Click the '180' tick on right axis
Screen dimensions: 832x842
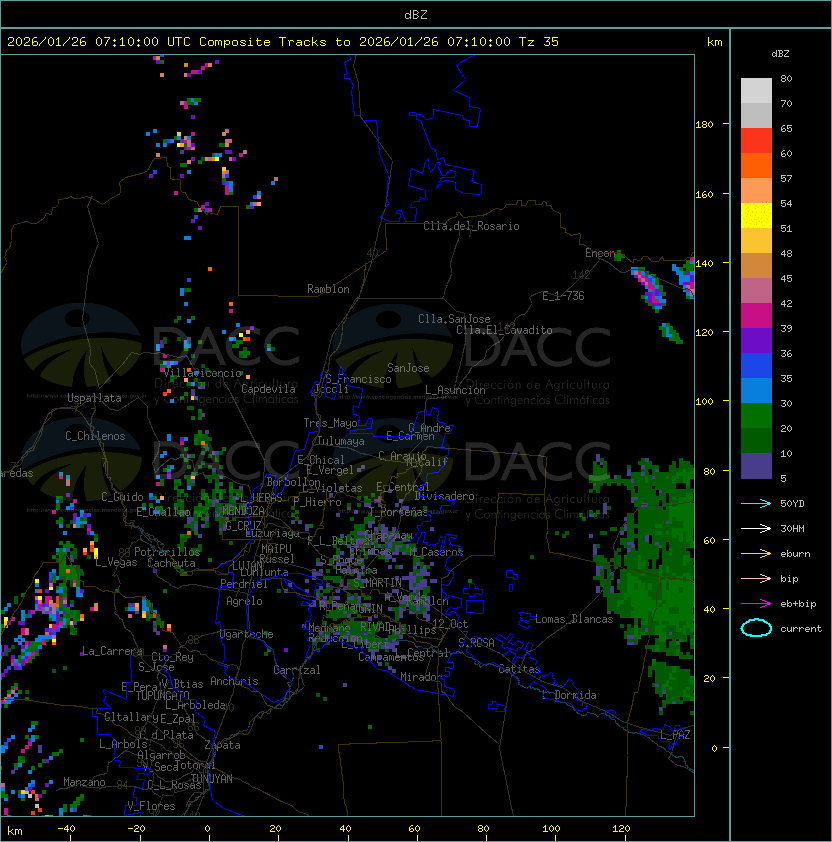704,125
